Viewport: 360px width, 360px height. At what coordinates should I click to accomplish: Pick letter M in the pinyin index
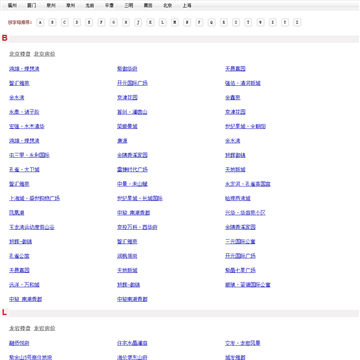[175, 22]
